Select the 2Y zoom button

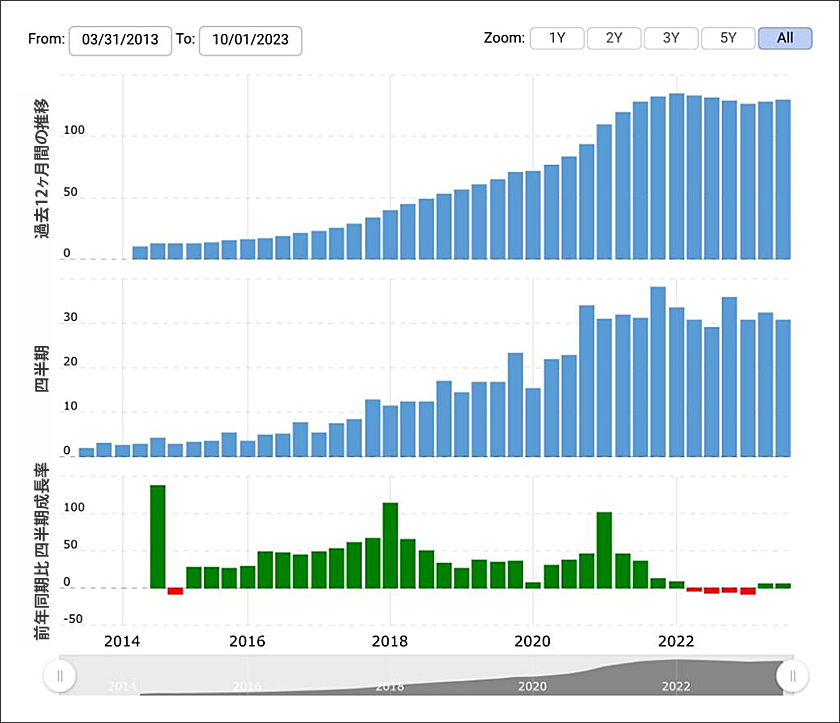(614, 38)
